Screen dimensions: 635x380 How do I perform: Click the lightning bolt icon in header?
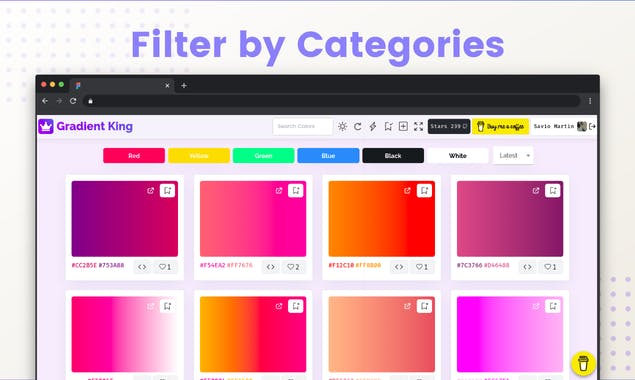point(373,126)
